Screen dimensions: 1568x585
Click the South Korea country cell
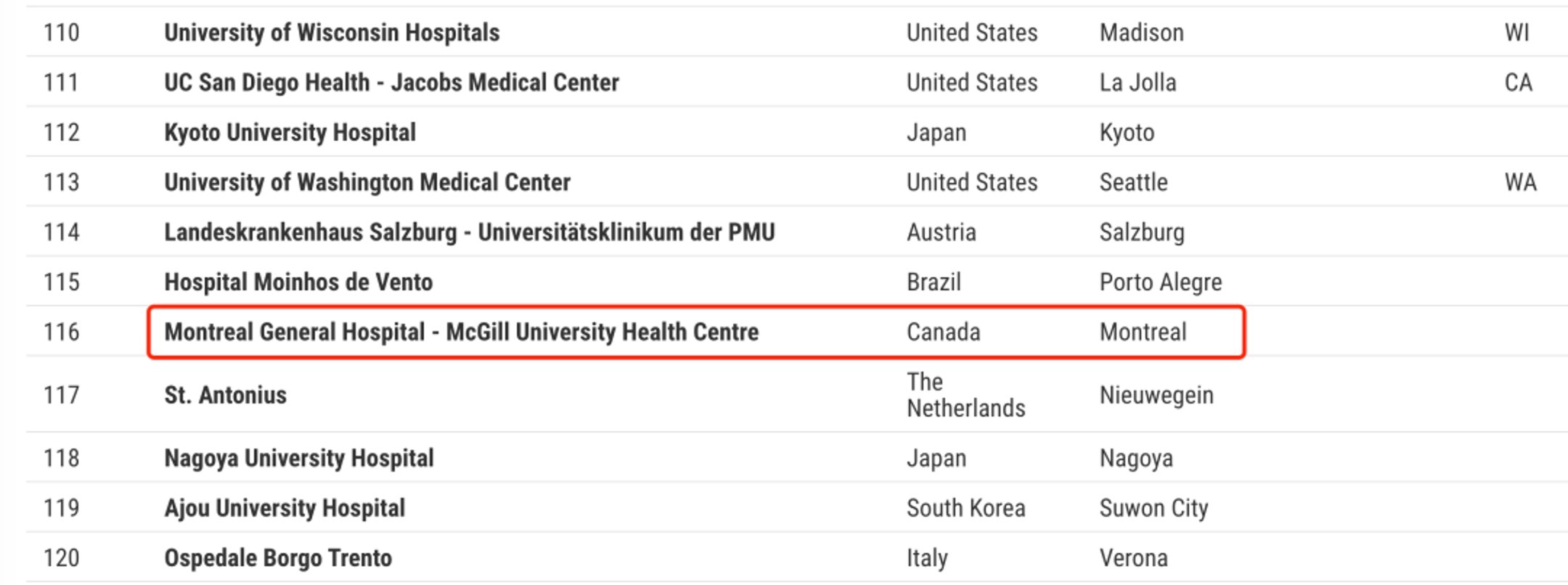coord(966,508)
